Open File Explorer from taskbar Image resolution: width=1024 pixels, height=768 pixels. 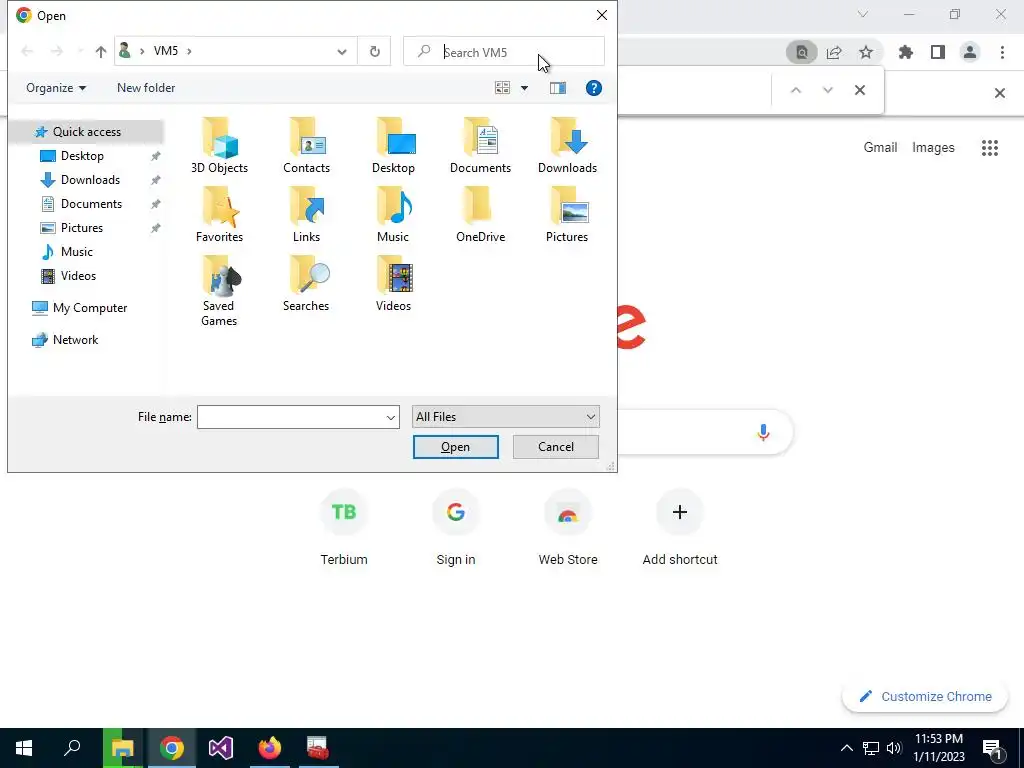(x=122, y=748)
